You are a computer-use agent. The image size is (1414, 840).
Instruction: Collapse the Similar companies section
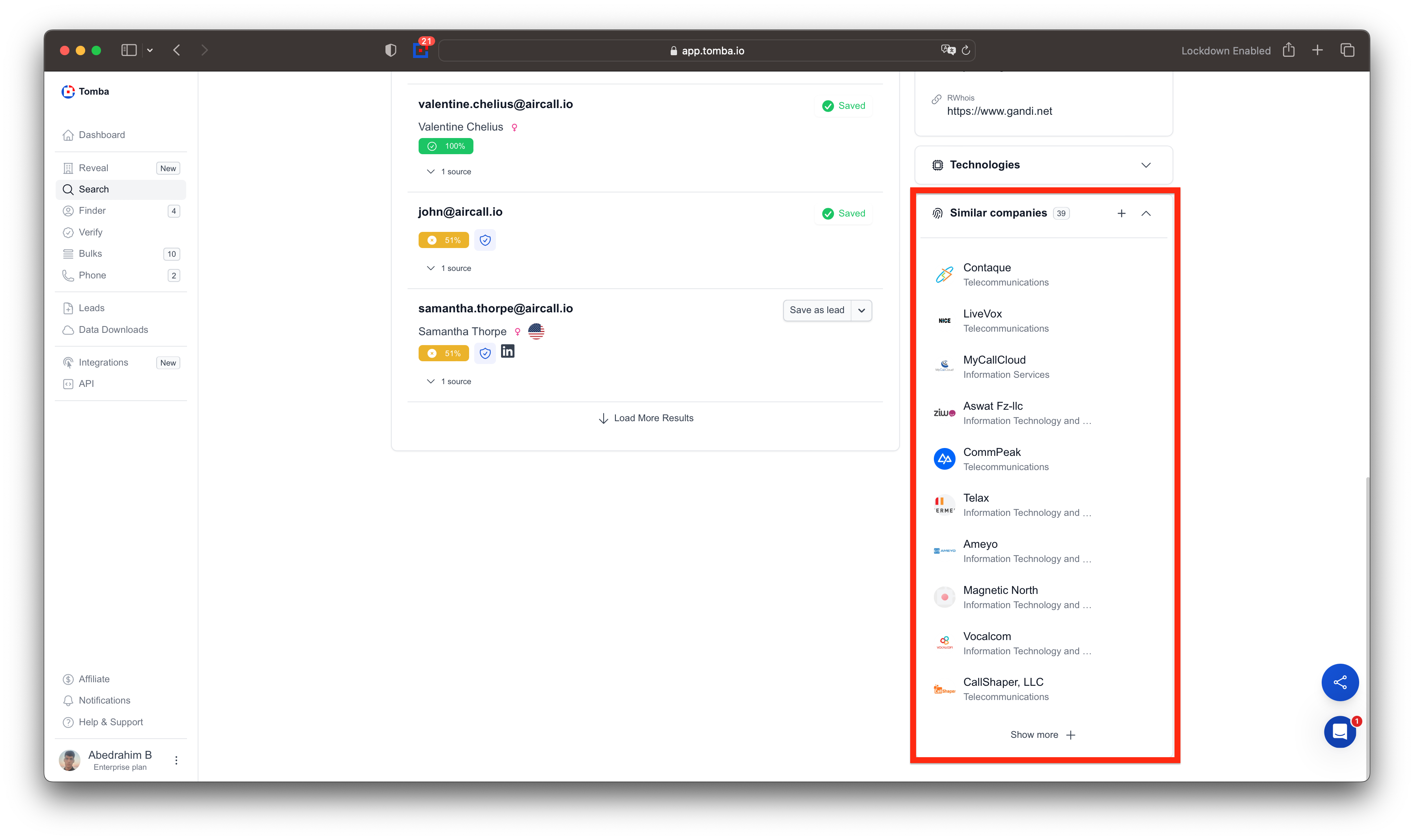[1146, 213]
